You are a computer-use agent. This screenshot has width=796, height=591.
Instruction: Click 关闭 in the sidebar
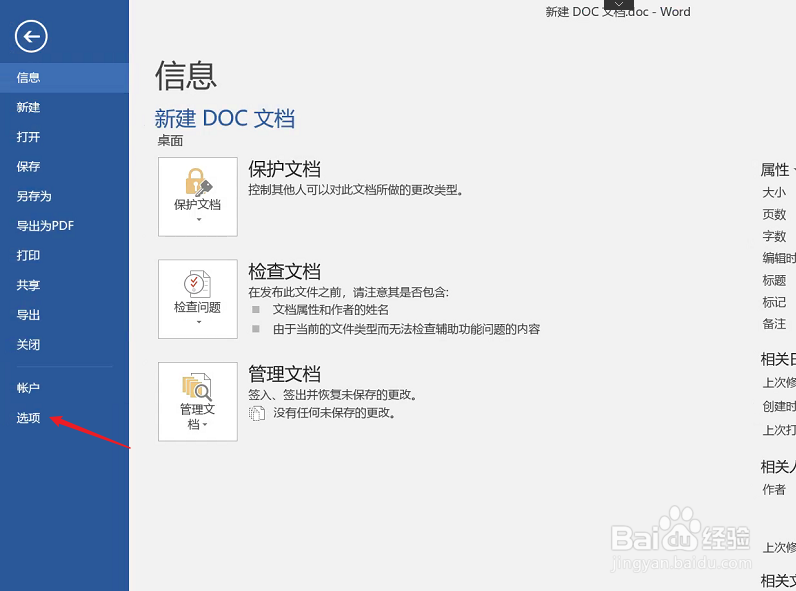[64, 345]
